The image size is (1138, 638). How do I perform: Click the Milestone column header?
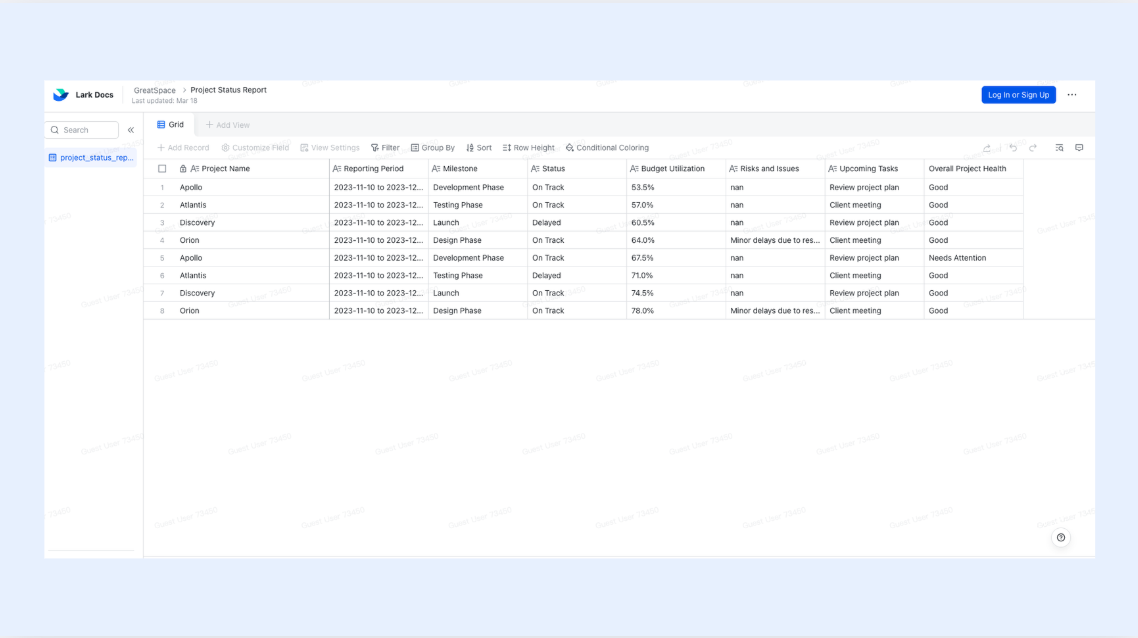478,168
